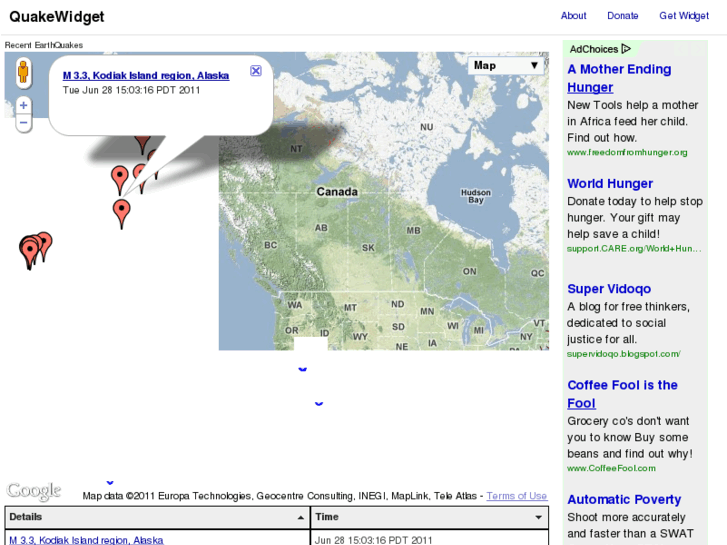Open 'A Mother Ending Hunger' ad

pyautogui.click(x=619, y=78)
